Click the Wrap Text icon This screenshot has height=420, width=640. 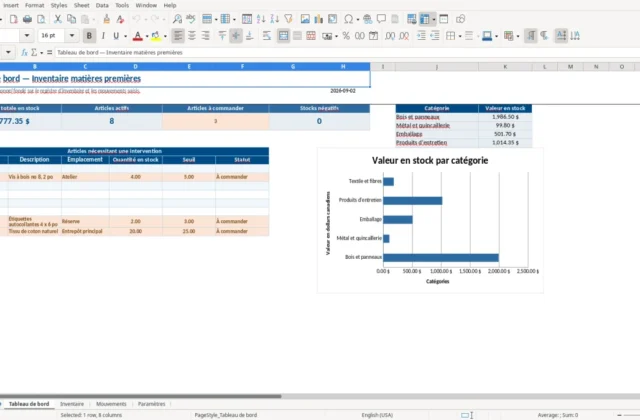coord(267,36)
